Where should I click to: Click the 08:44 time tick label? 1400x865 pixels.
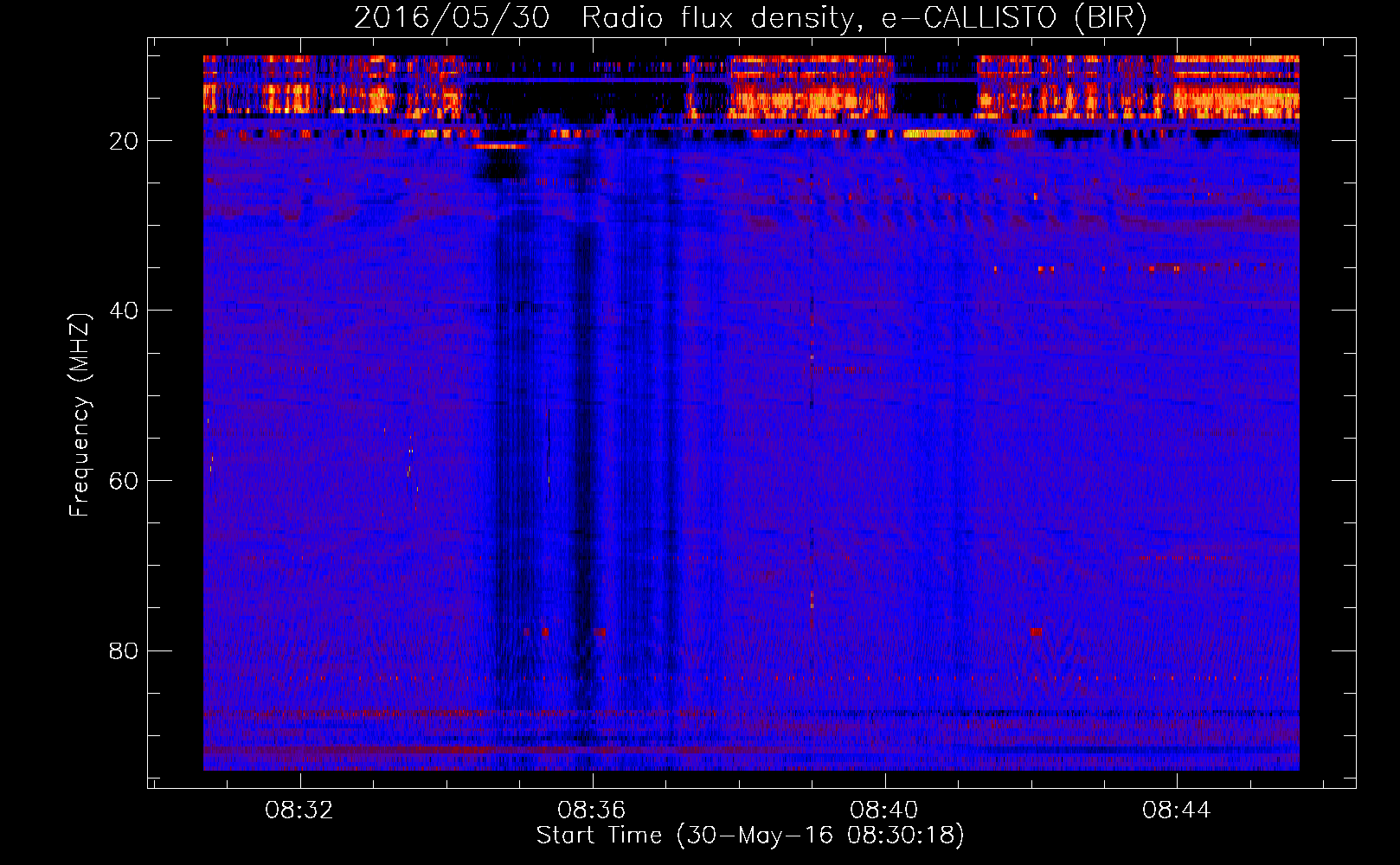[x=1177, y=811]
